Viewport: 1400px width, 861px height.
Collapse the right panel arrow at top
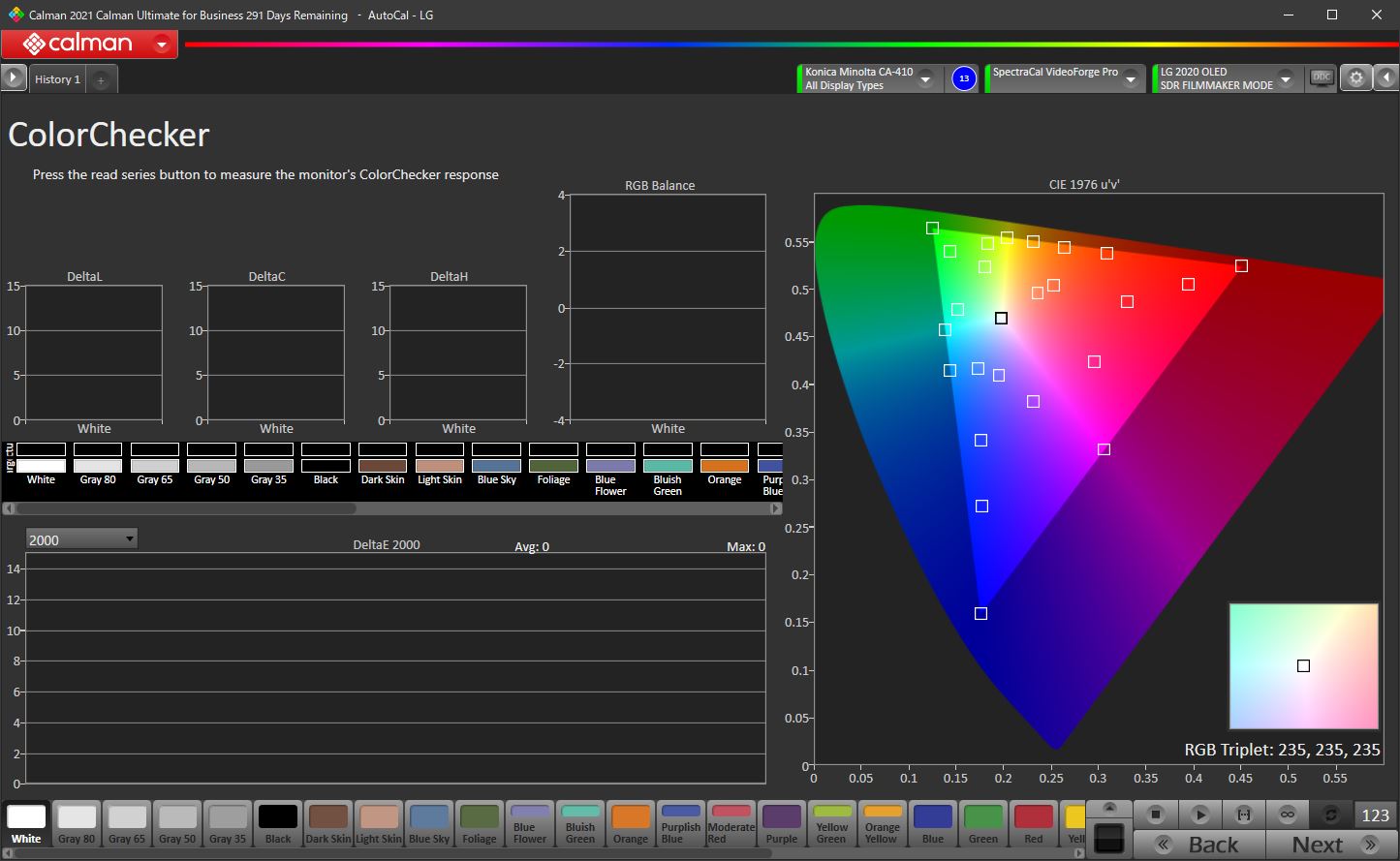(1386, 78)
